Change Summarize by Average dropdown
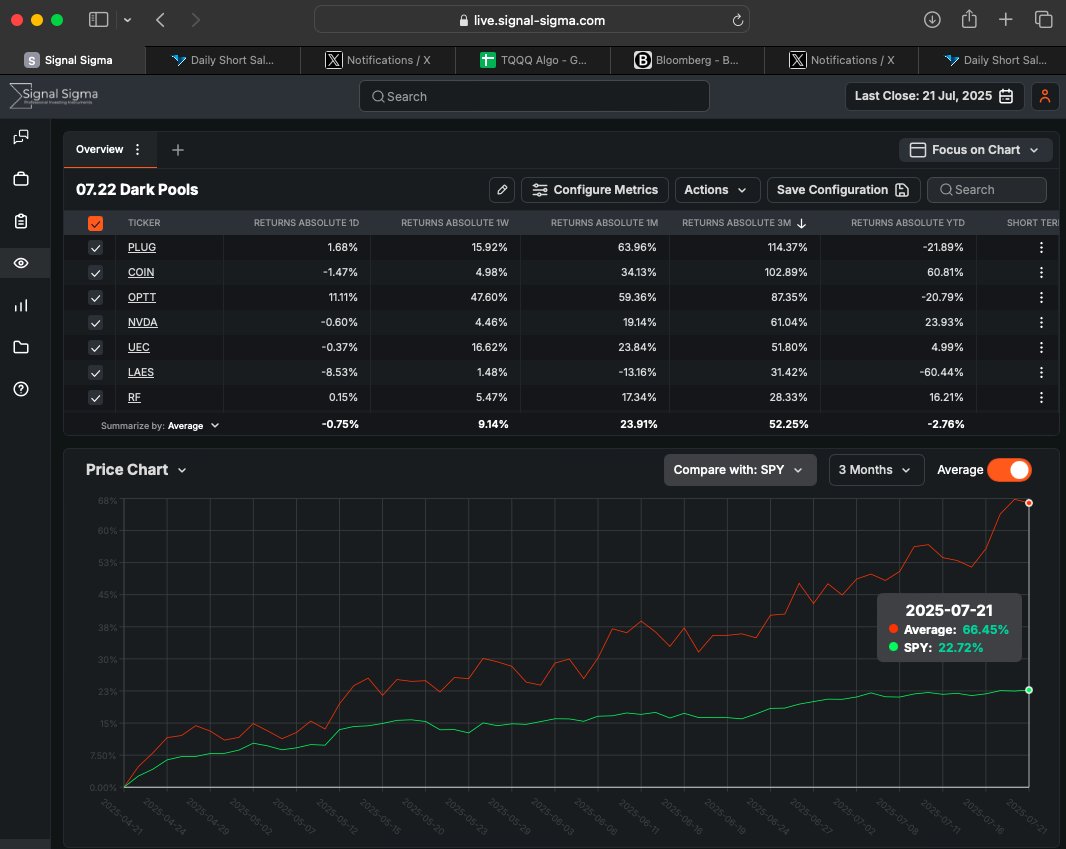Screen dimensions: 1066x849 [193, 426]
